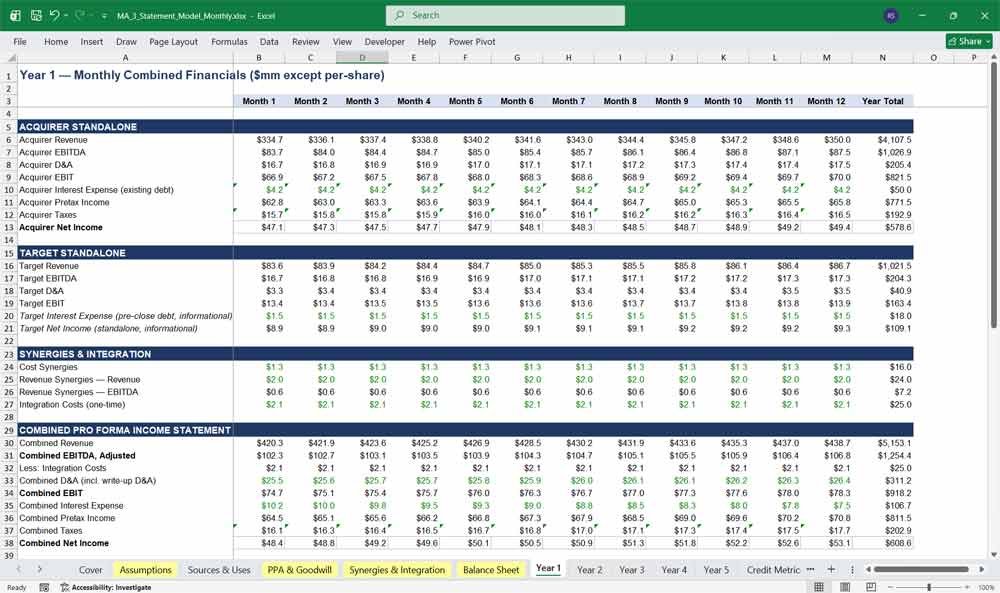The width and height of the screenshot is (1000, 593).
Task: Add a new sheet with plus icon
Action: point(831,569)
